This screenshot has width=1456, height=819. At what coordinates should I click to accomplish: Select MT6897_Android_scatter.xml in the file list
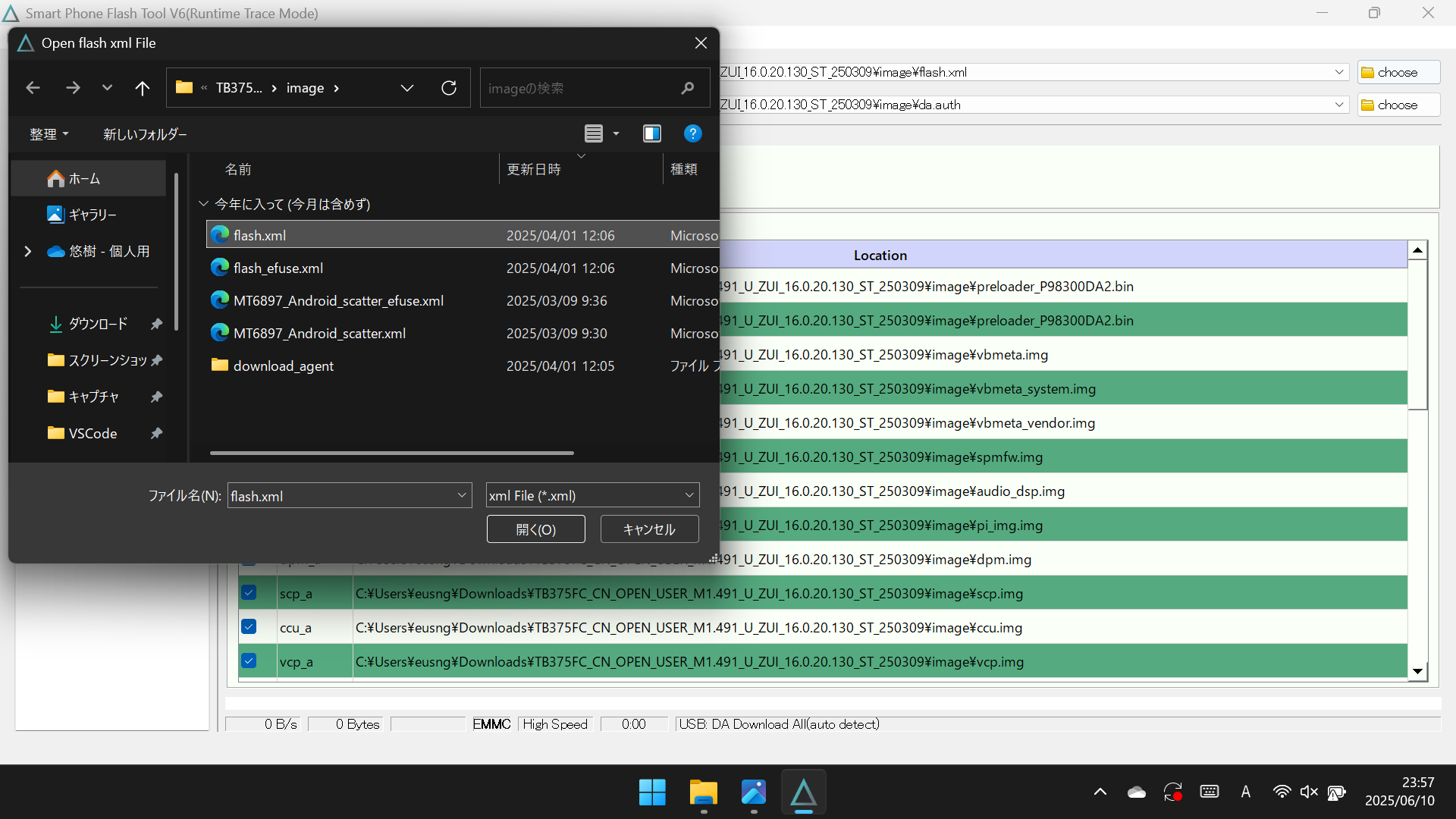pyautogui.click(x=318, y=333)
